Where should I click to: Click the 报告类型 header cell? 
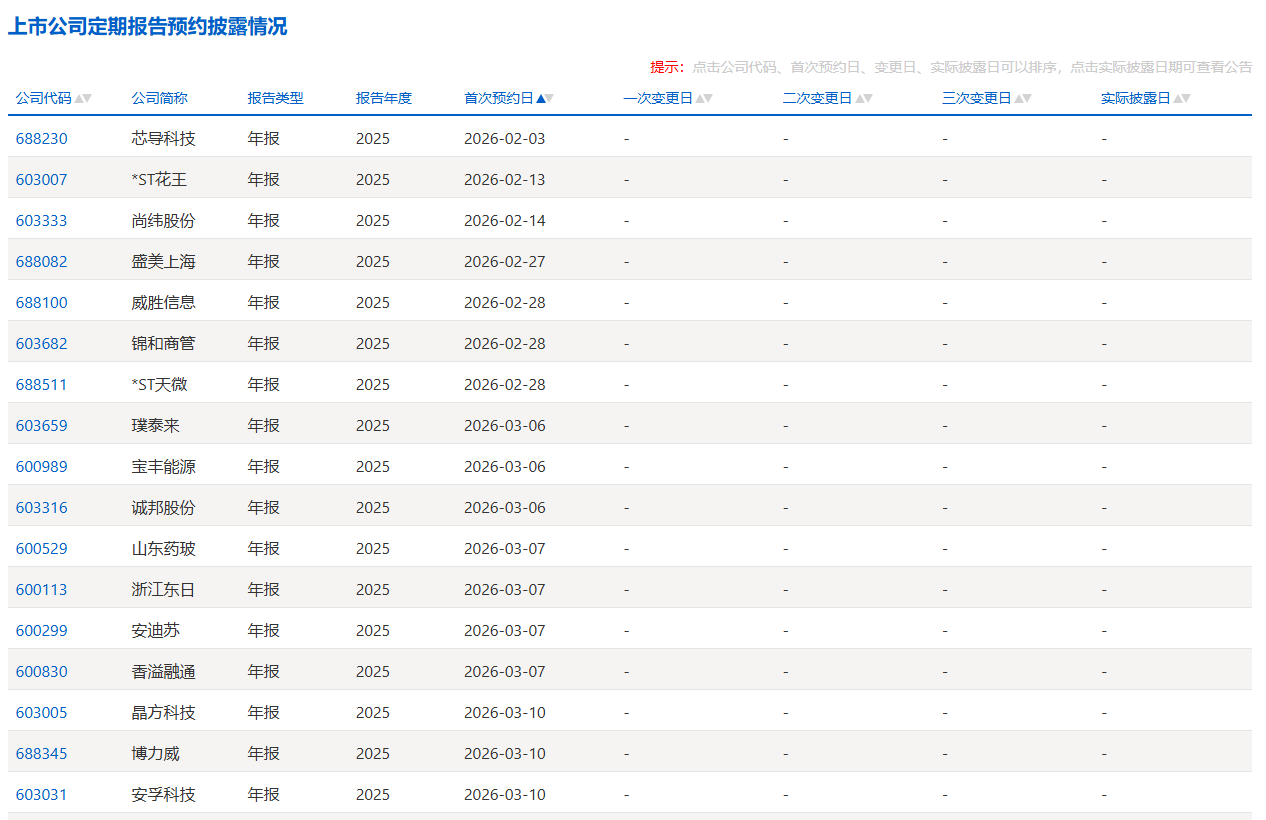277,98
